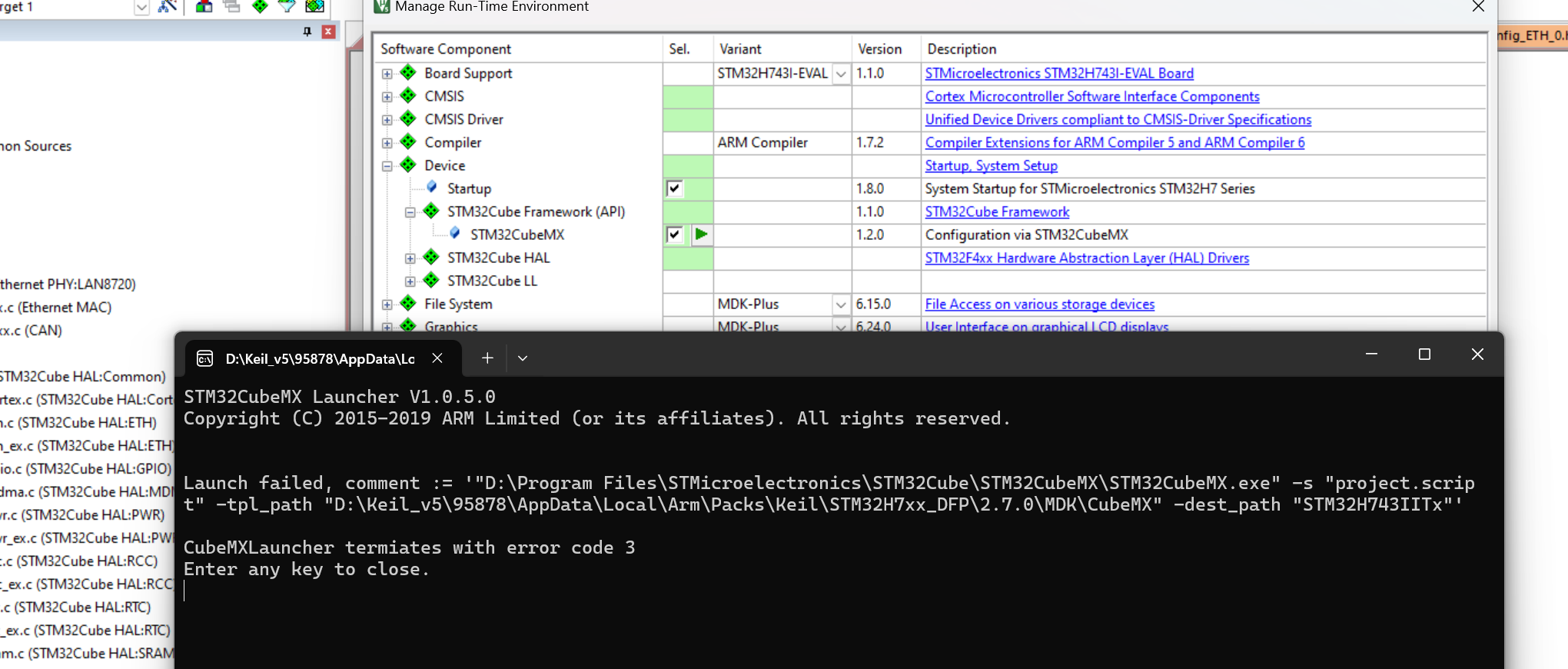Click Board Support green diamond icon

point(408,72)
